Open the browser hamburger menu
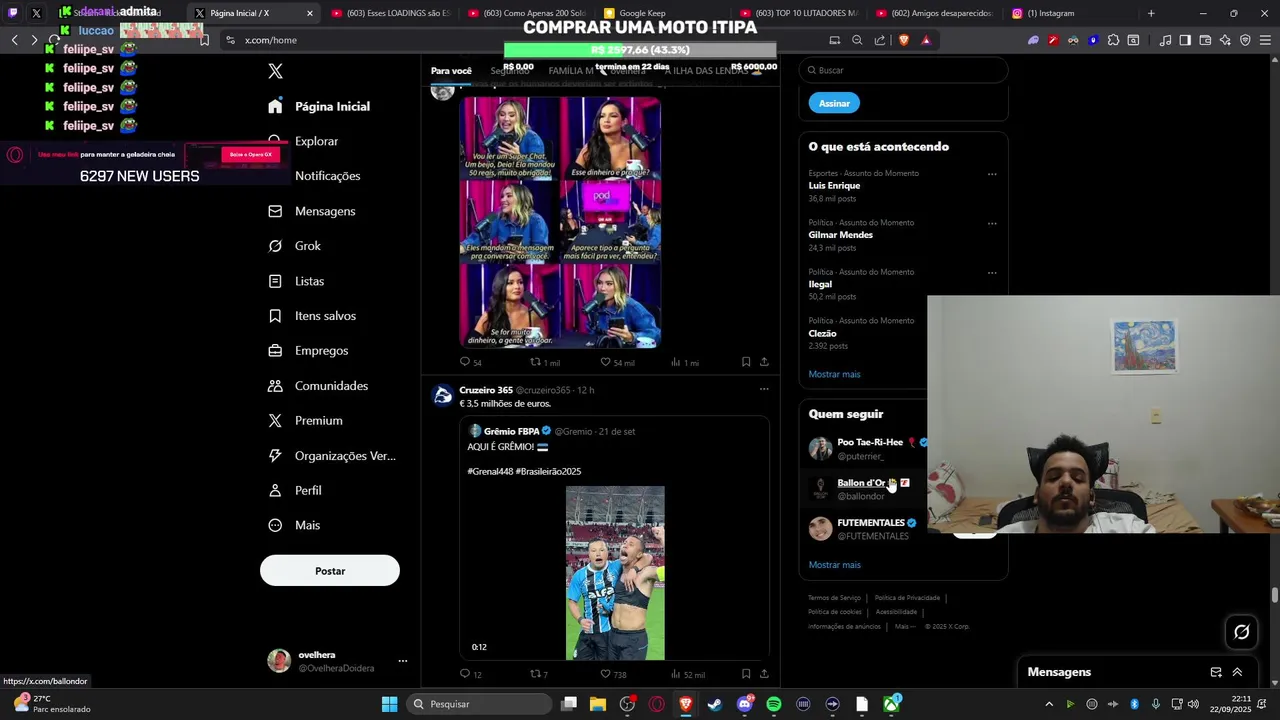The width and height of the screenshot is (1280, 720). pos(1265,40)
